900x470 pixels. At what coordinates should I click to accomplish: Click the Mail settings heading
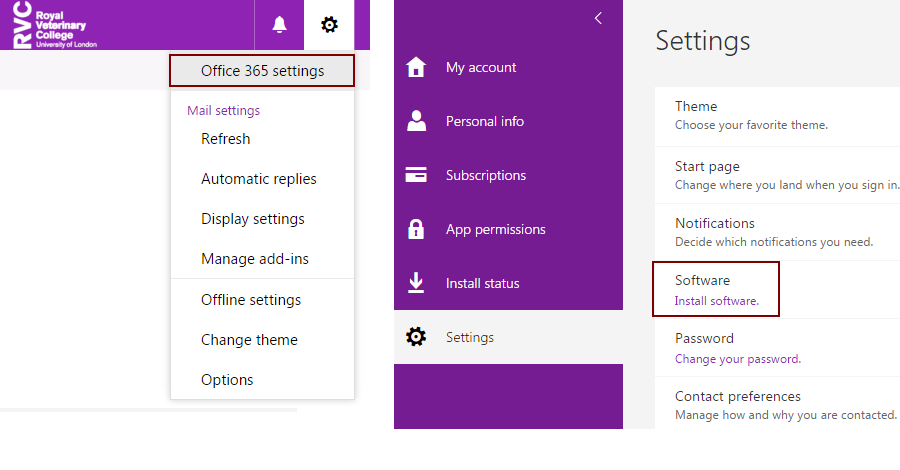[x=223, y=110]
